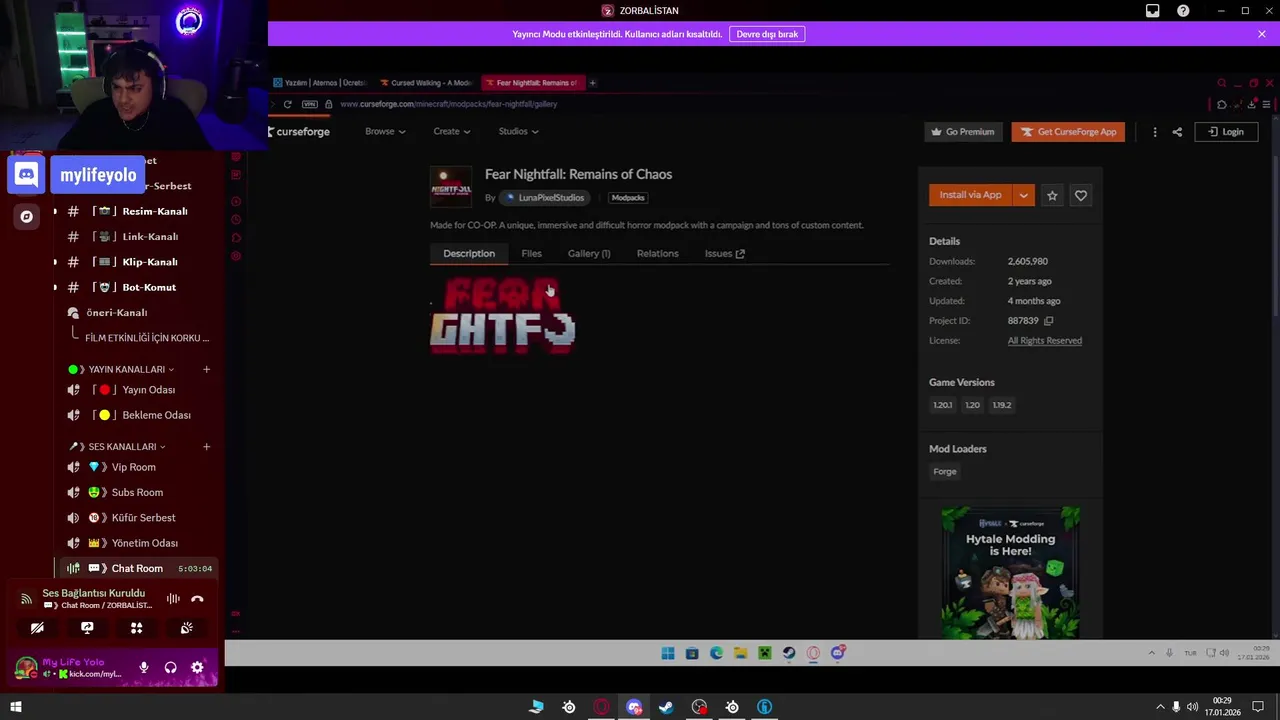Toggle noise suppression icon in voice panel

pyautogui.click(x=173, y=599)
